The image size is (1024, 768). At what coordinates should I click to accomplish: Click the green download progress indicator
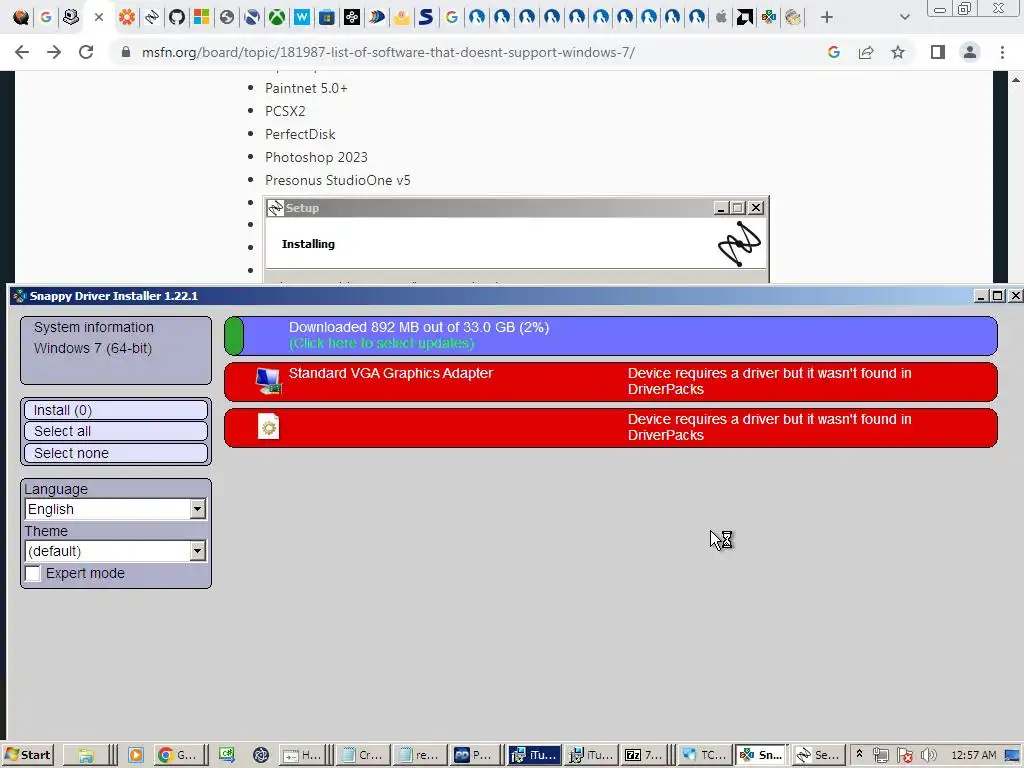[234, 336]
